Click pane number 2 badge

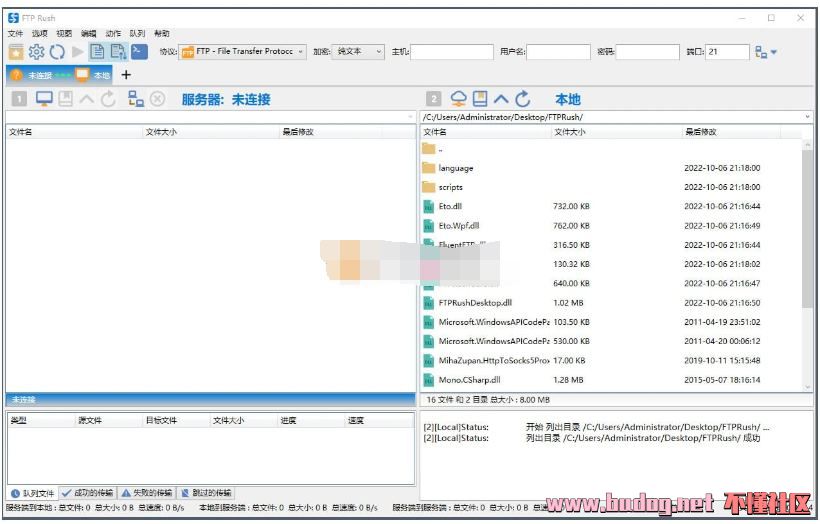point(434,99)
